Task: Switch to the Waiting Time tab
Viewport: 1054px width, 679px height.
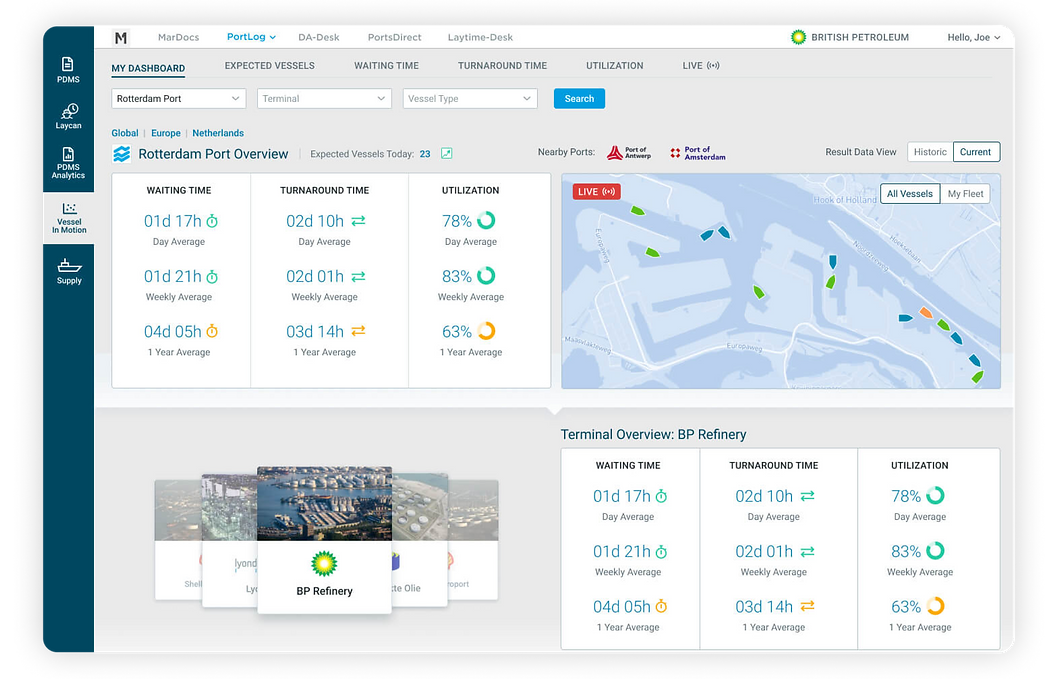Action: coord(387,66)
